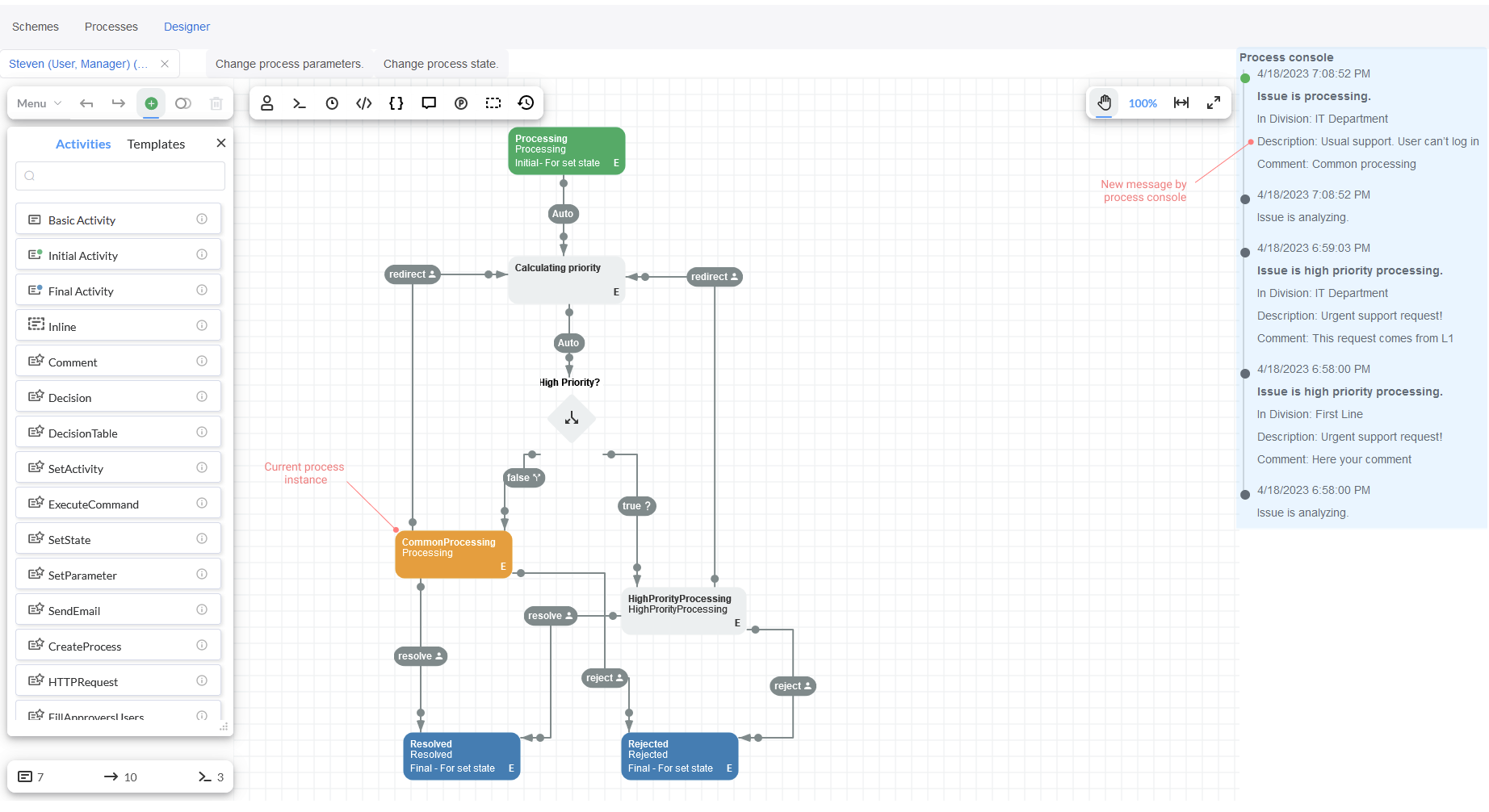Click the activities search field
The height and width of the screenshot is (812, 1489).
coord(120,176)
